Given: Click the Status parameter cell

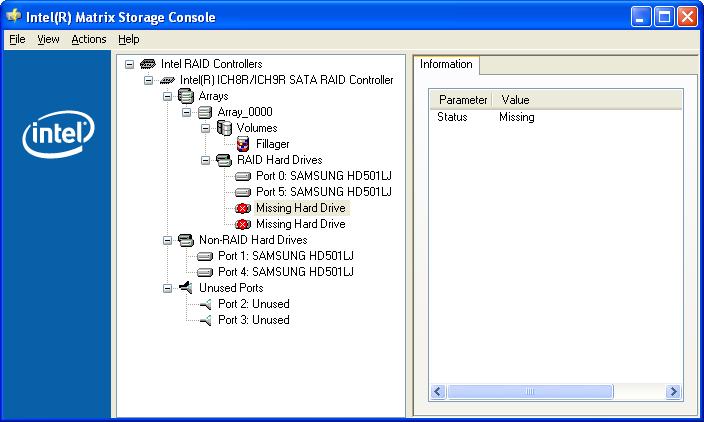Looking at the screenshot, I should tap(452, 117).
